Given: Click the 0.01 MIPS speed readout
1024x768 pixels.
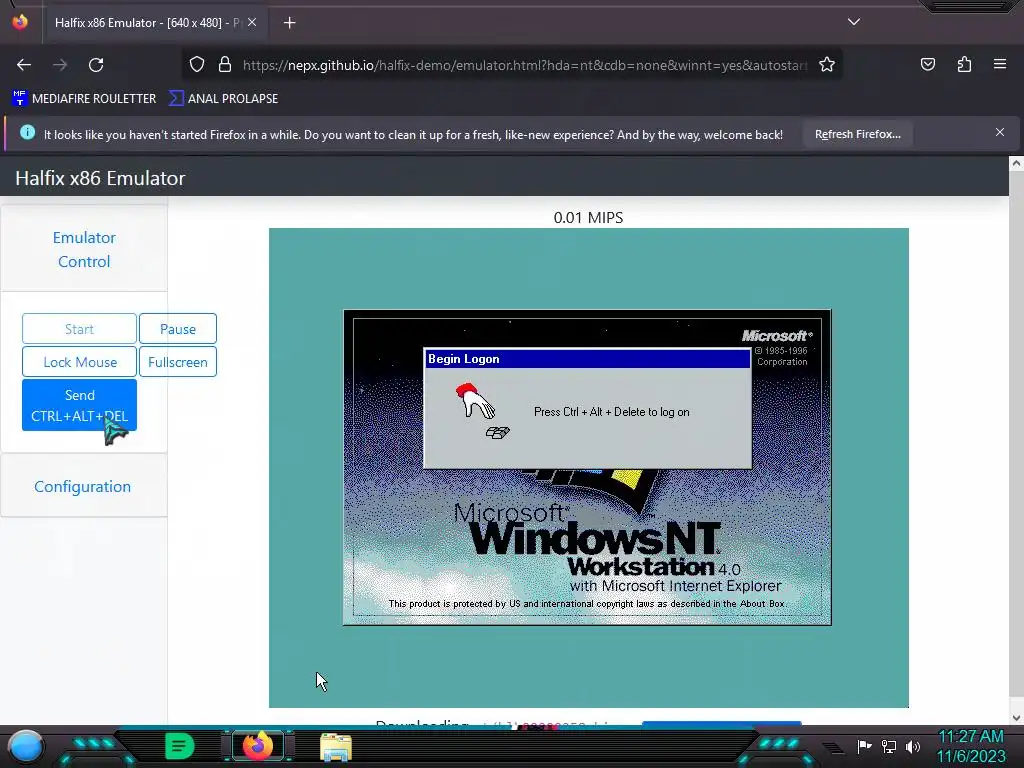Looking at the screenshot, I should (588, 218).
